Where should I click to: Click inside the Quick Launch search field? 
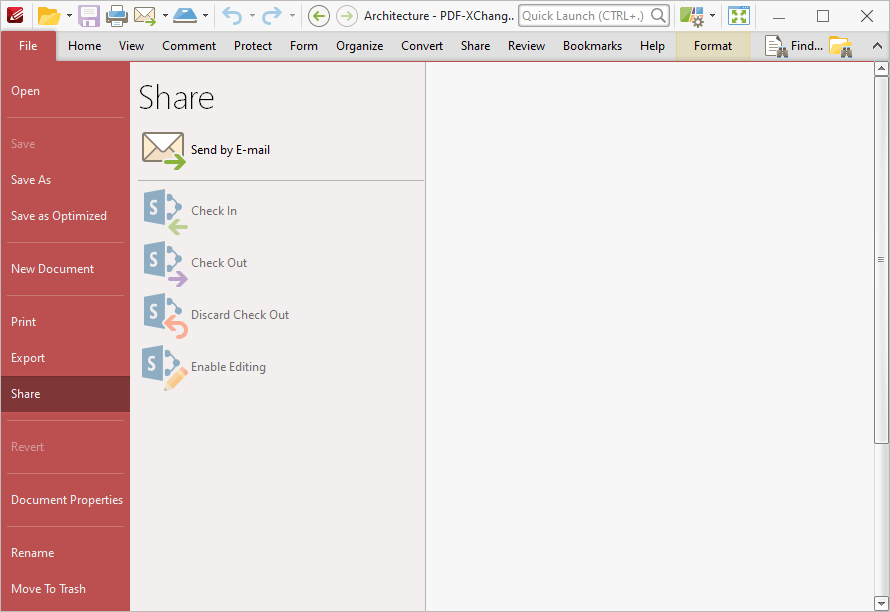(x=585, y=16)
